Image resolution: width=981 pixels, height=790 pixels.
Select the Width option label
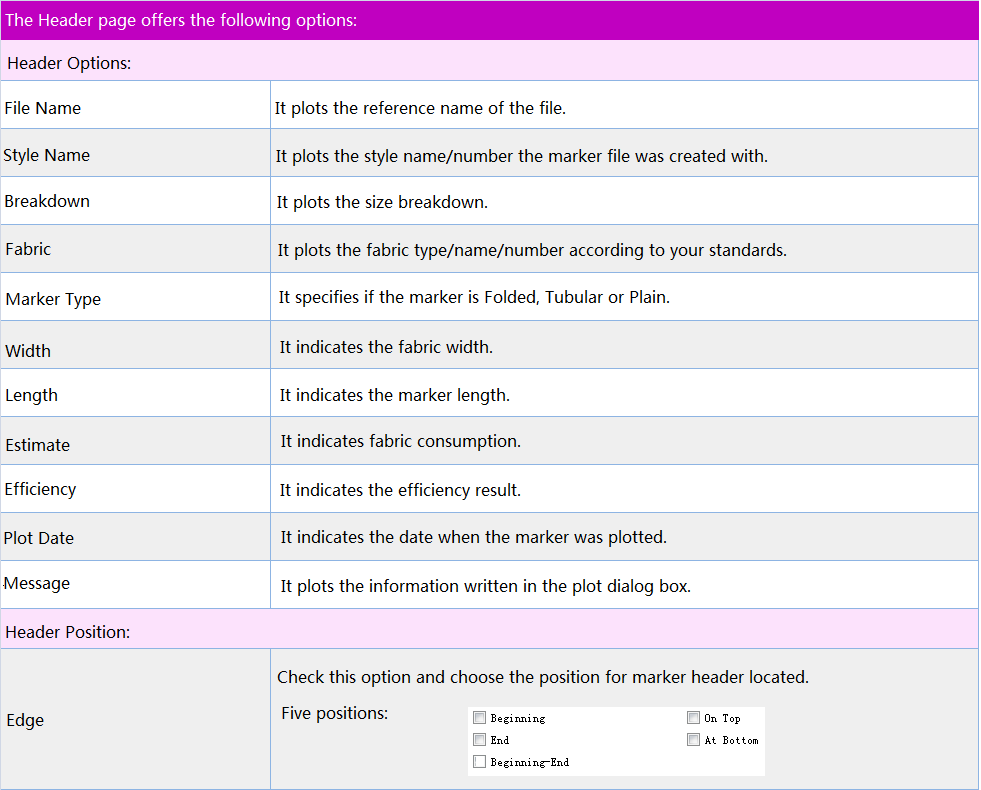[28, 351]
